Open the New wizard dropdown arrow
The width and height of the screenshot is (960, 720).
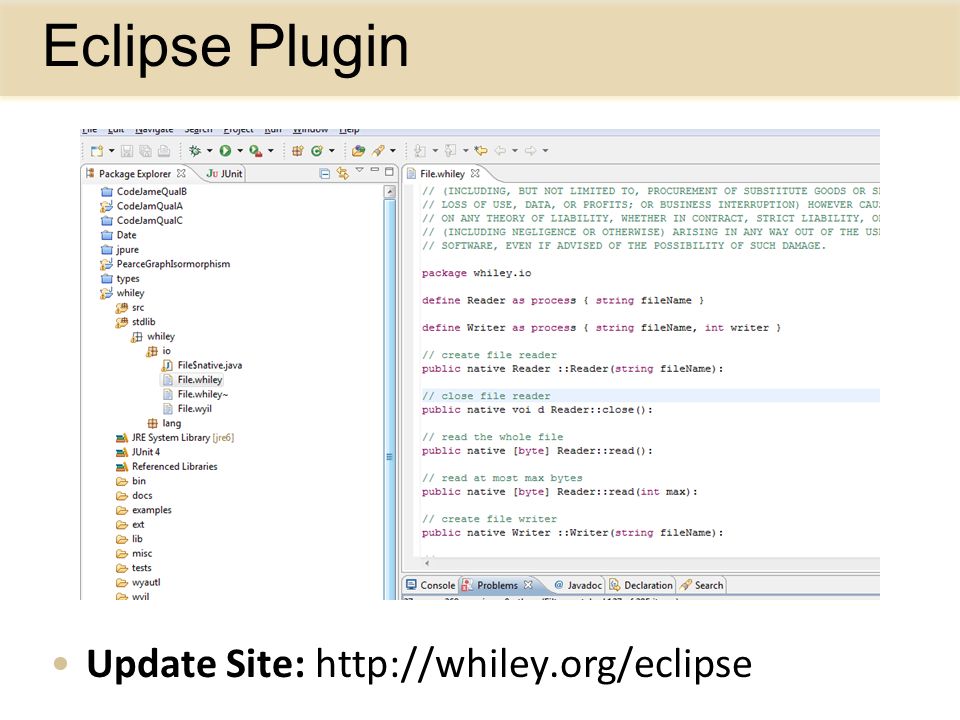[111, 151]
